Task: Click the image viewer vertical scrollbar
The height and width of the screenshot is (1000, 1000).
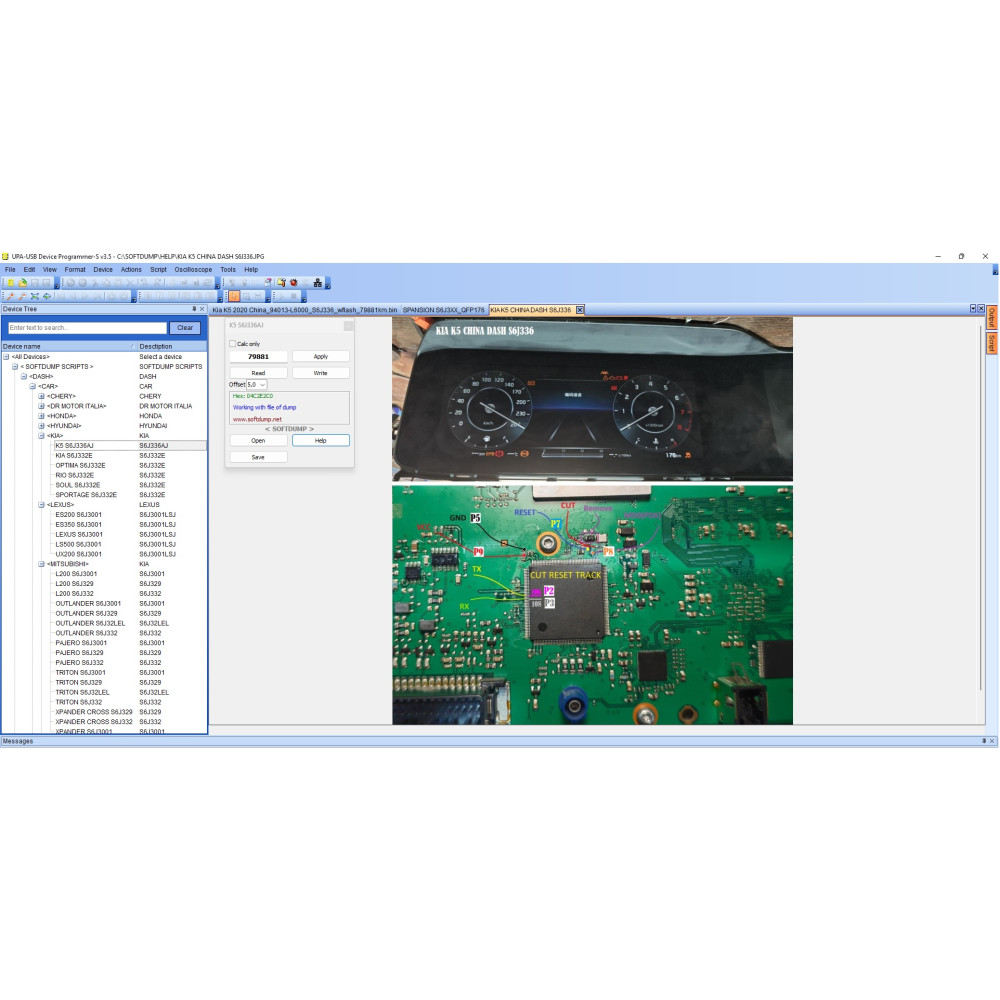Action: [x=981, y=507]
